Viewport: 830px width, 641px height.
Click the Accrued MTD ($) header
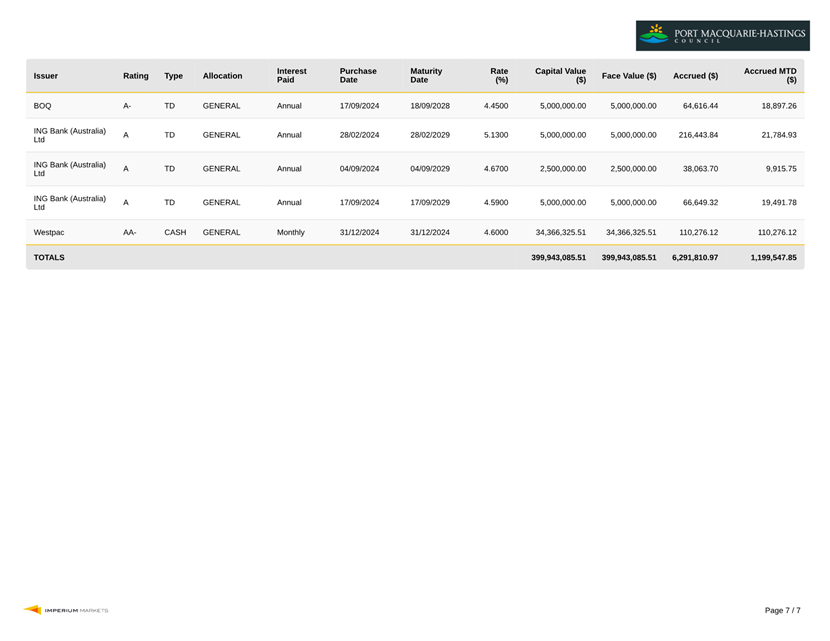pyautogui.click(x=770, y=75)
